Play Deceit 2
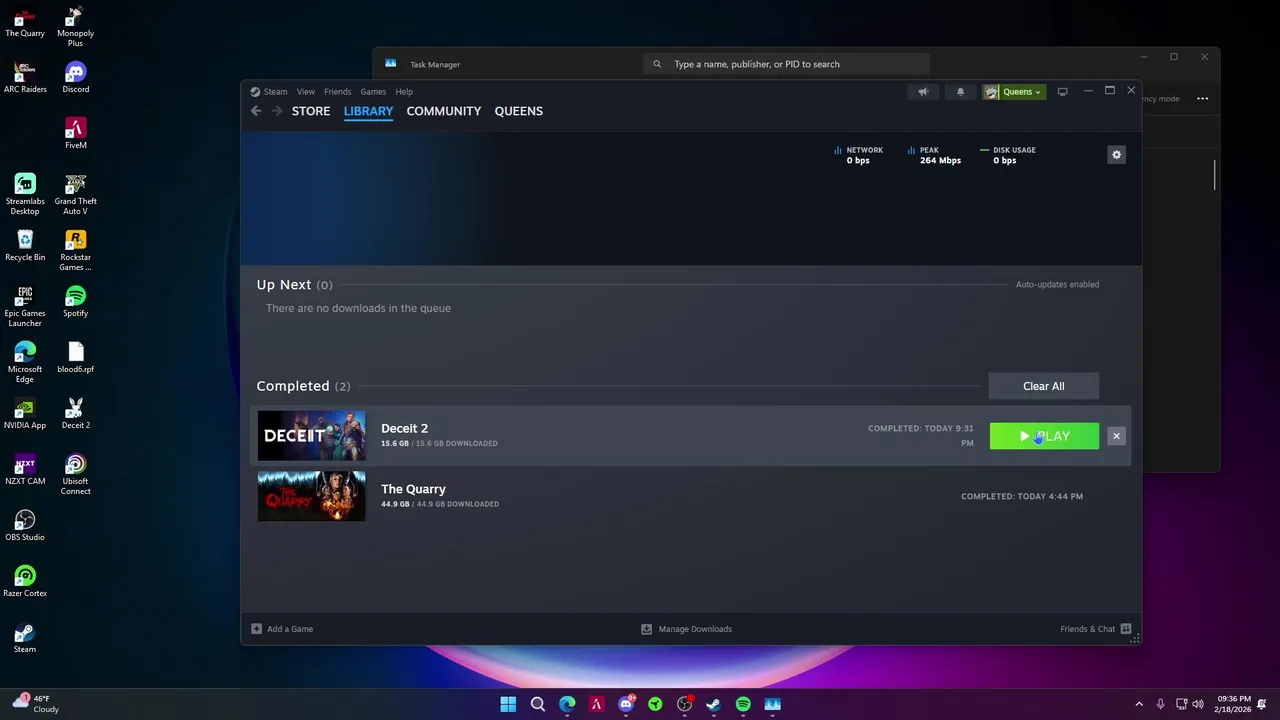 point(1044,436)
